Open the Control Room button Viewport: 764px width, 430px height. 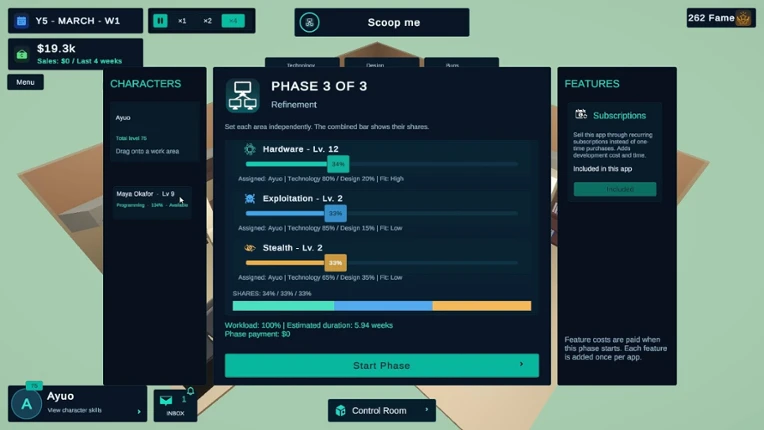coord(382,411)
